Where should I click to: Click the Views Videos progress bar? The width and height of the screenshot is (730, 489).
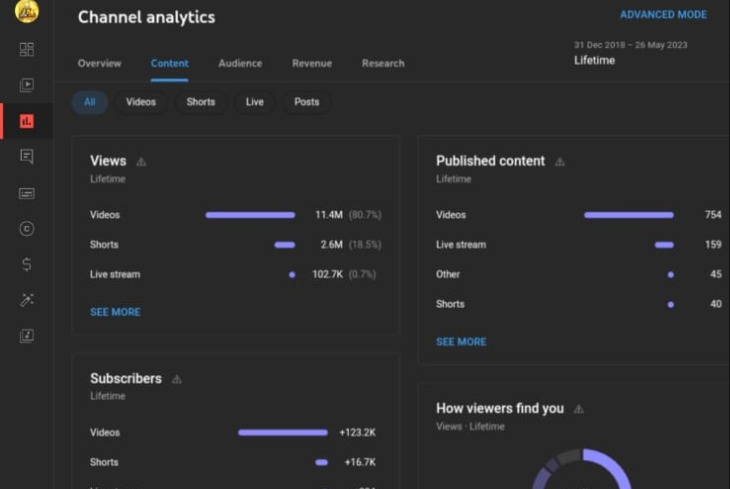250,215
